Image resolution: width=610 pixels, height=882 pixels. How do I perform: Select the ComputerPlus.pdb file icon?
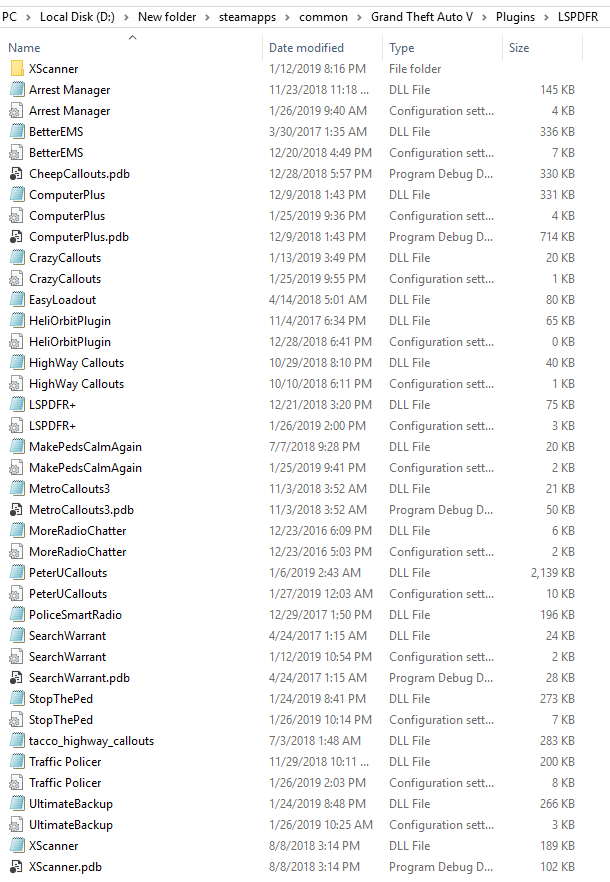click(x=17, y=237)
